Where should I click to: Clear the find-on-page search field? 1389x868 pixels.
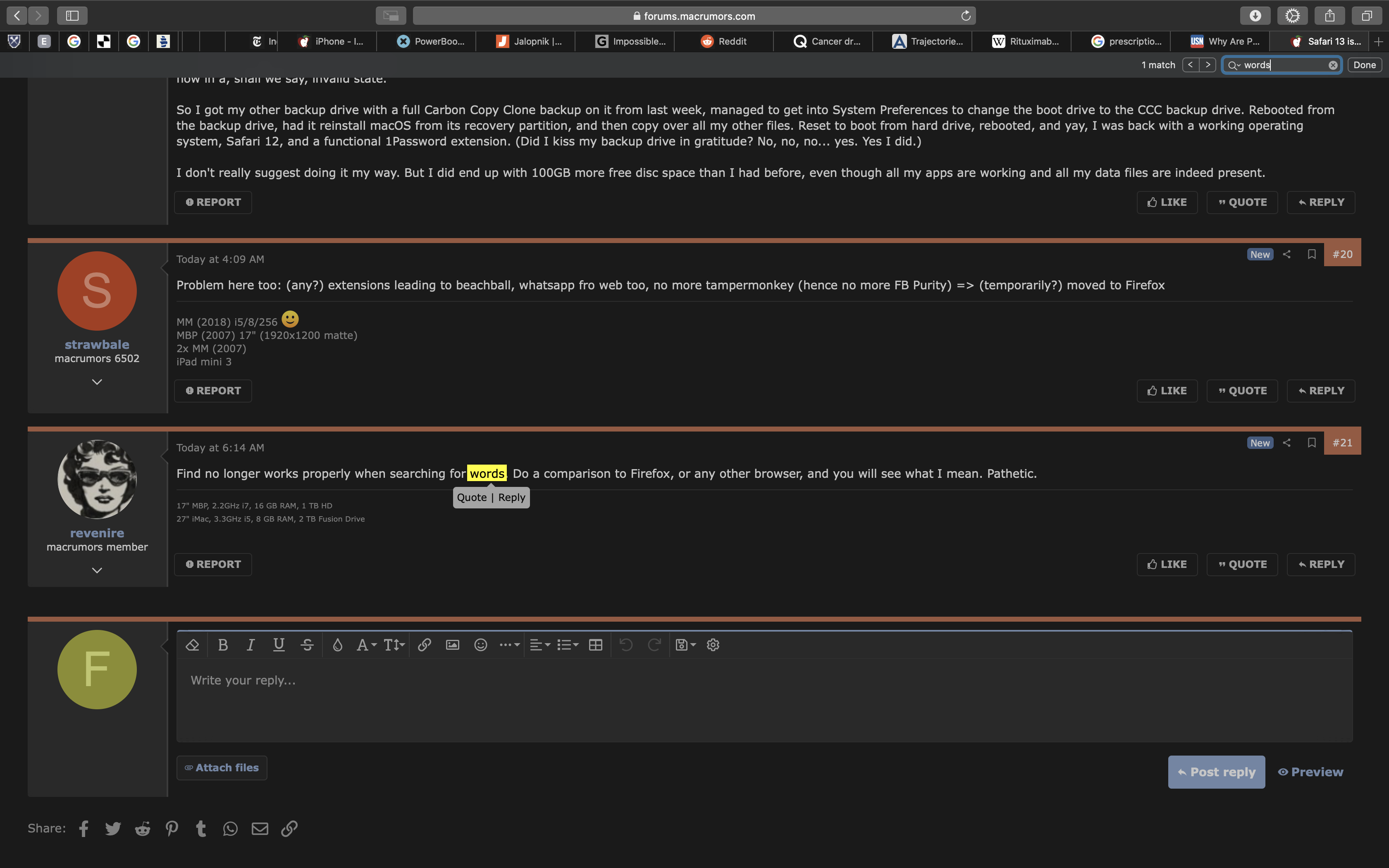1333,65
